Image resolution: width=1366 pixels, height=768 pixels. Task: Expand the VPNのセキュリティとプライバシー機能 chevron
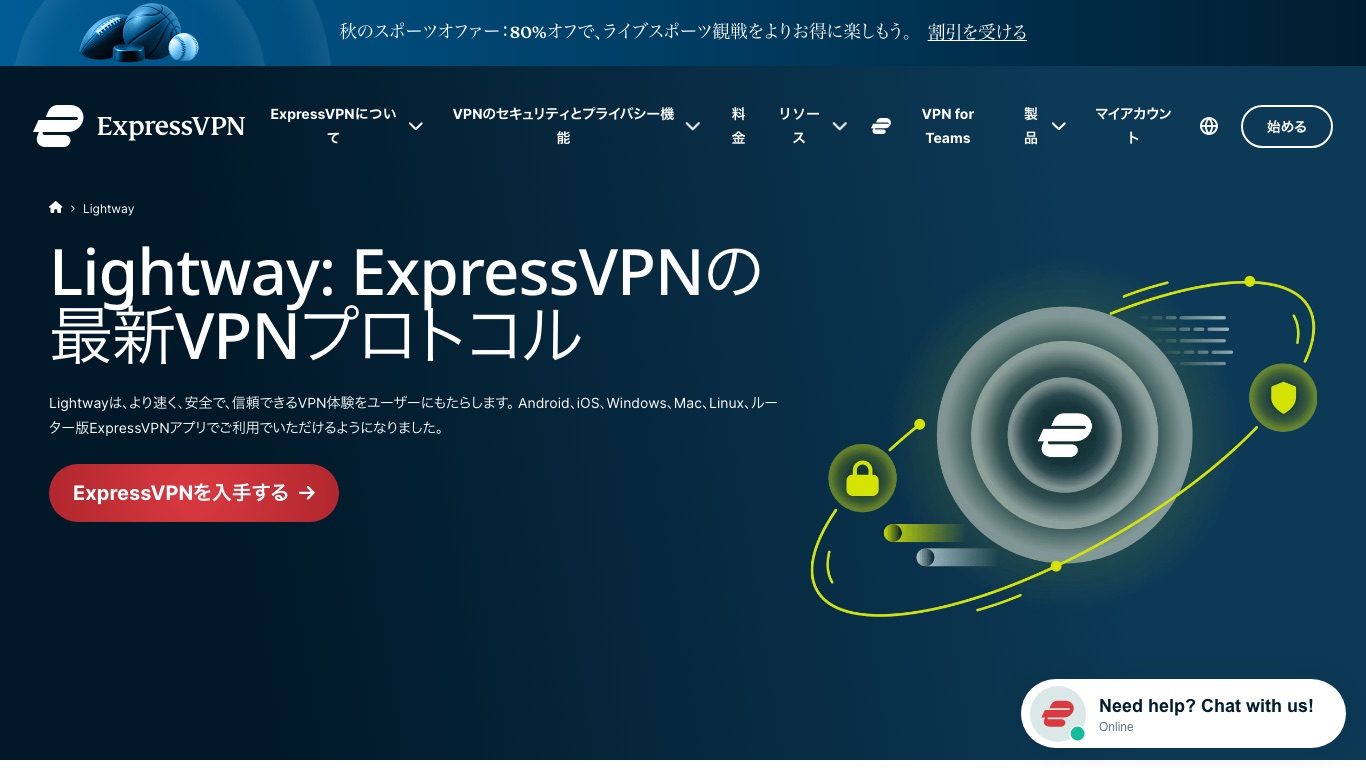coord(692,126)
